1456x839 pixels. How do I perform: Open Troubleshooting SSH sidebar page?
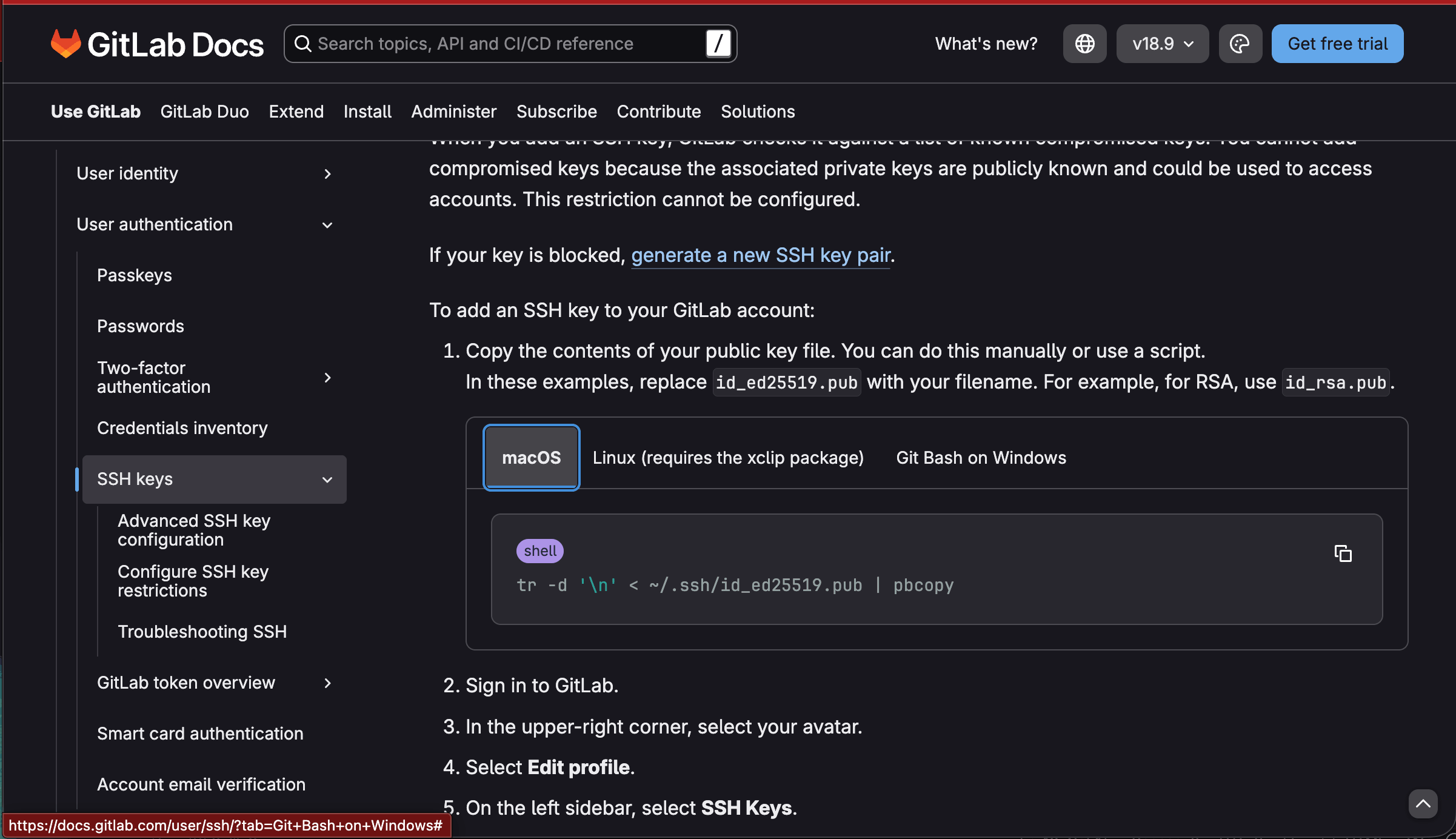click(x=202, y=632)
